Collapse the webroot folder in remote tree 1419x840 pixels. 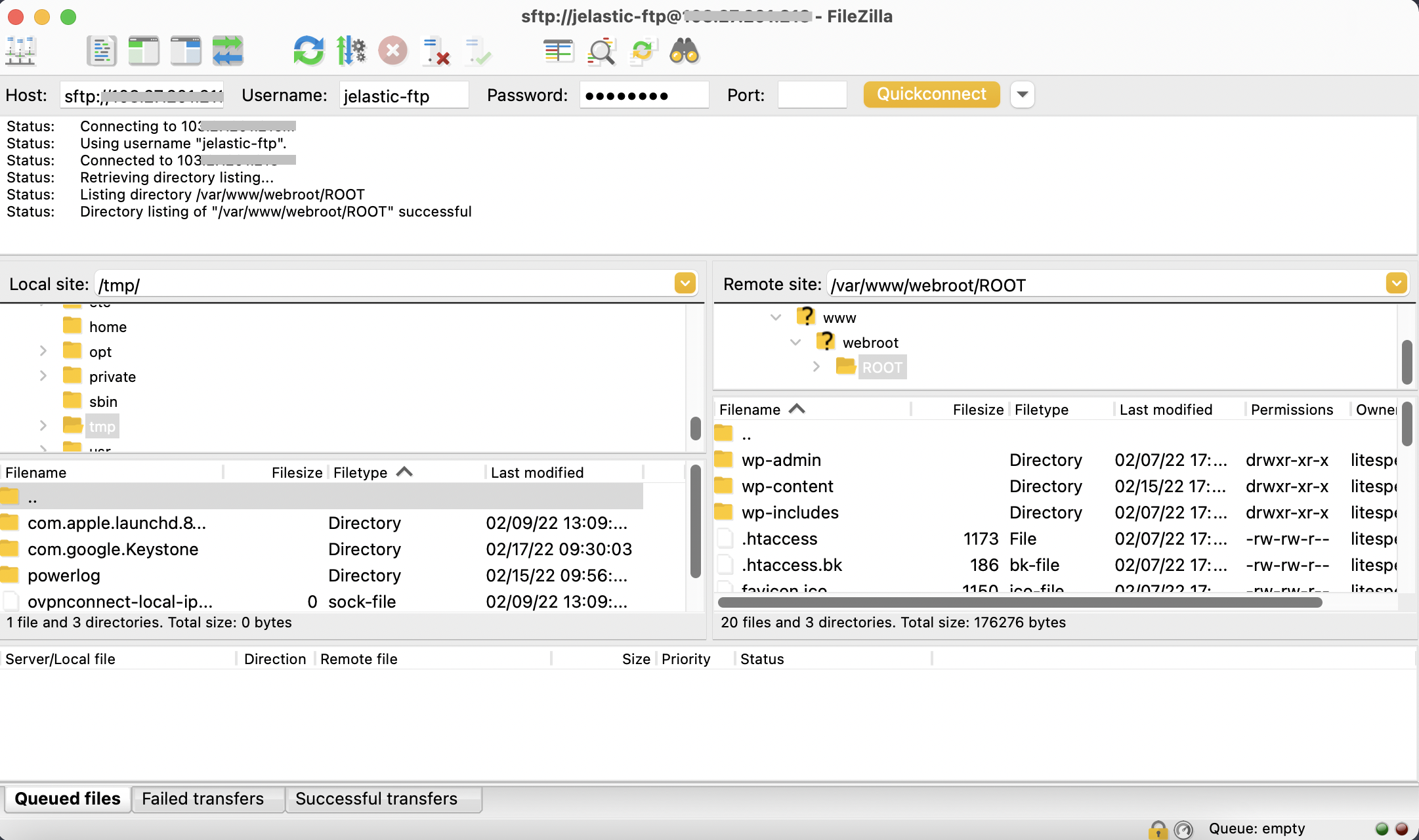(795, 343)
